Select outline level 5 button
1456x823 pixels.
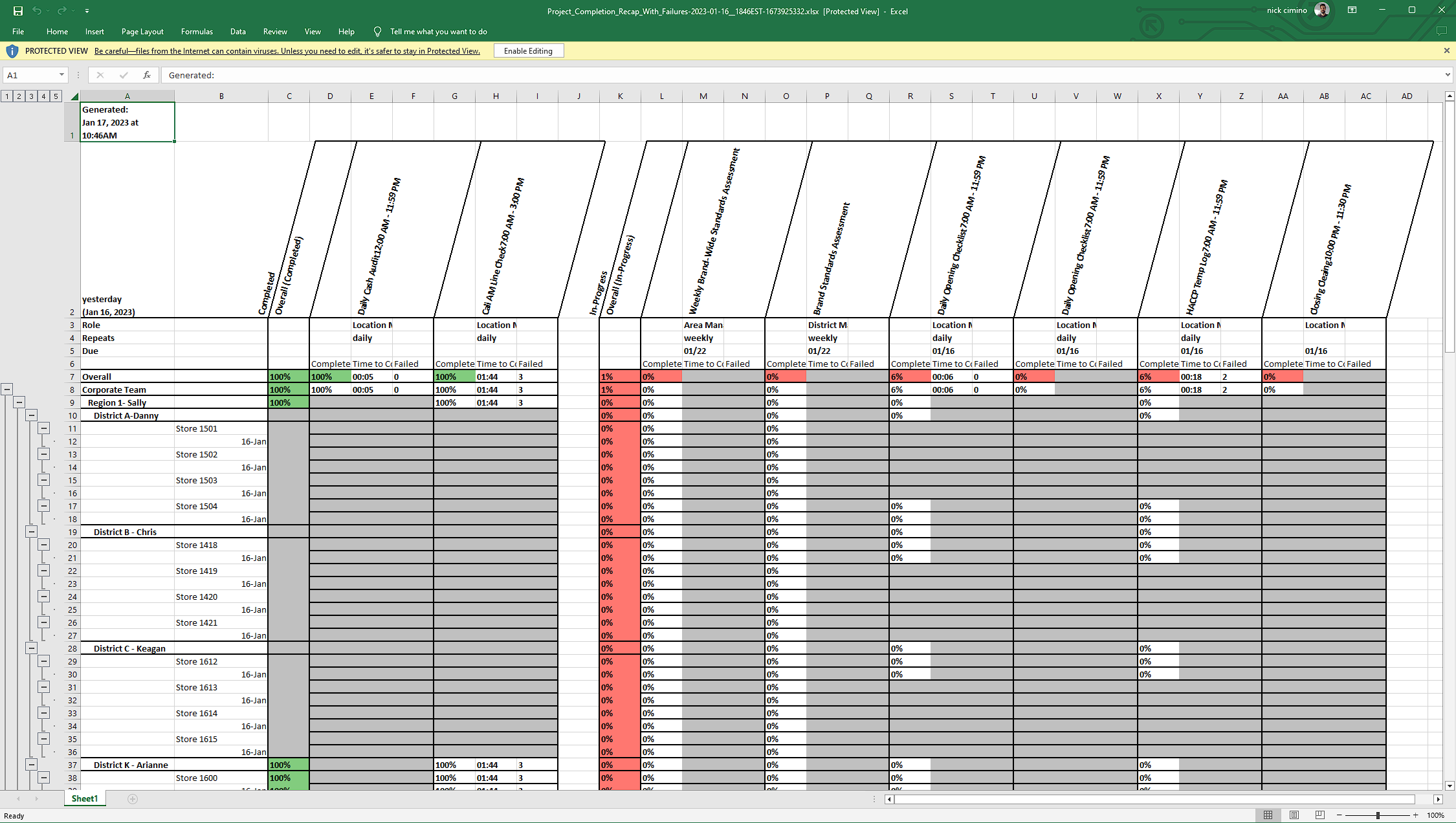click(56, 96)
